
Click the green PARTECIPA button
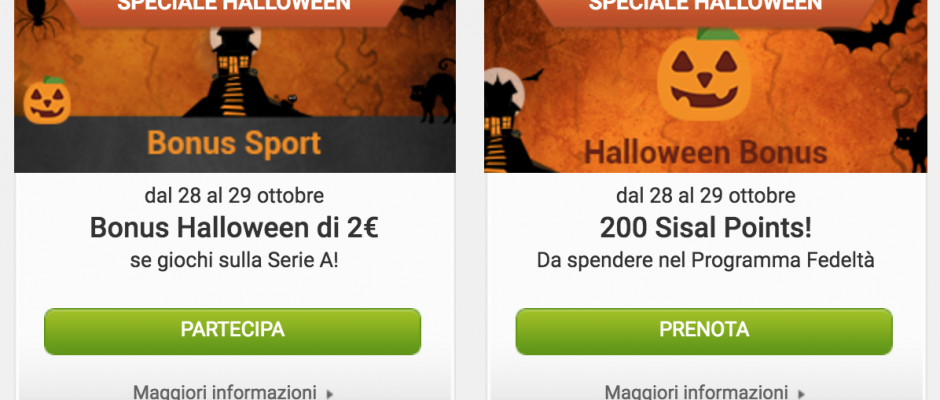tap(233, 331)
